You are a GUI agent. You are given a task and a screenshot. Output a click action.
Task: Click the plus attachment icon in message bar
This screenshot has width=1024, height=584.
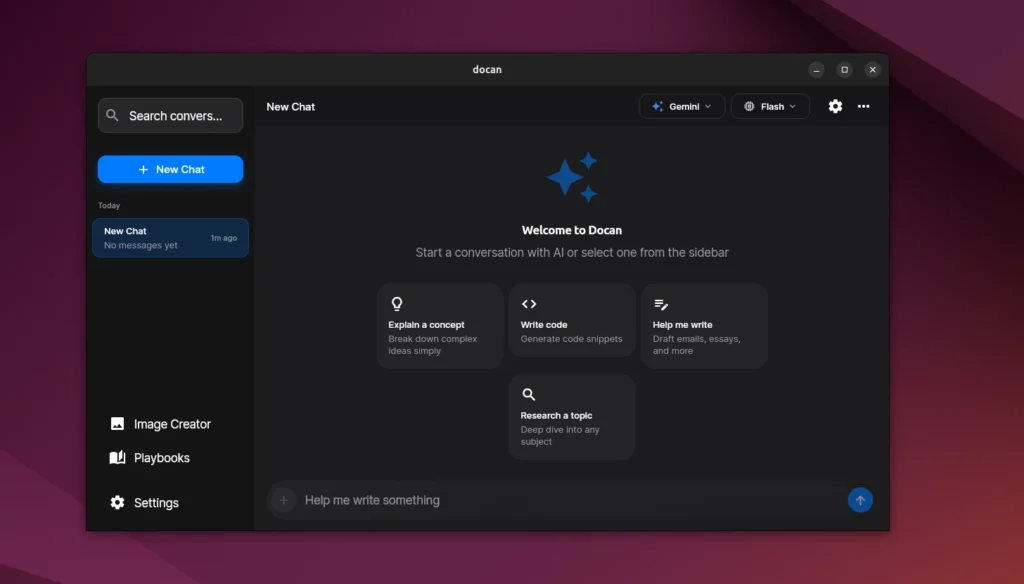tap(283, 500)
